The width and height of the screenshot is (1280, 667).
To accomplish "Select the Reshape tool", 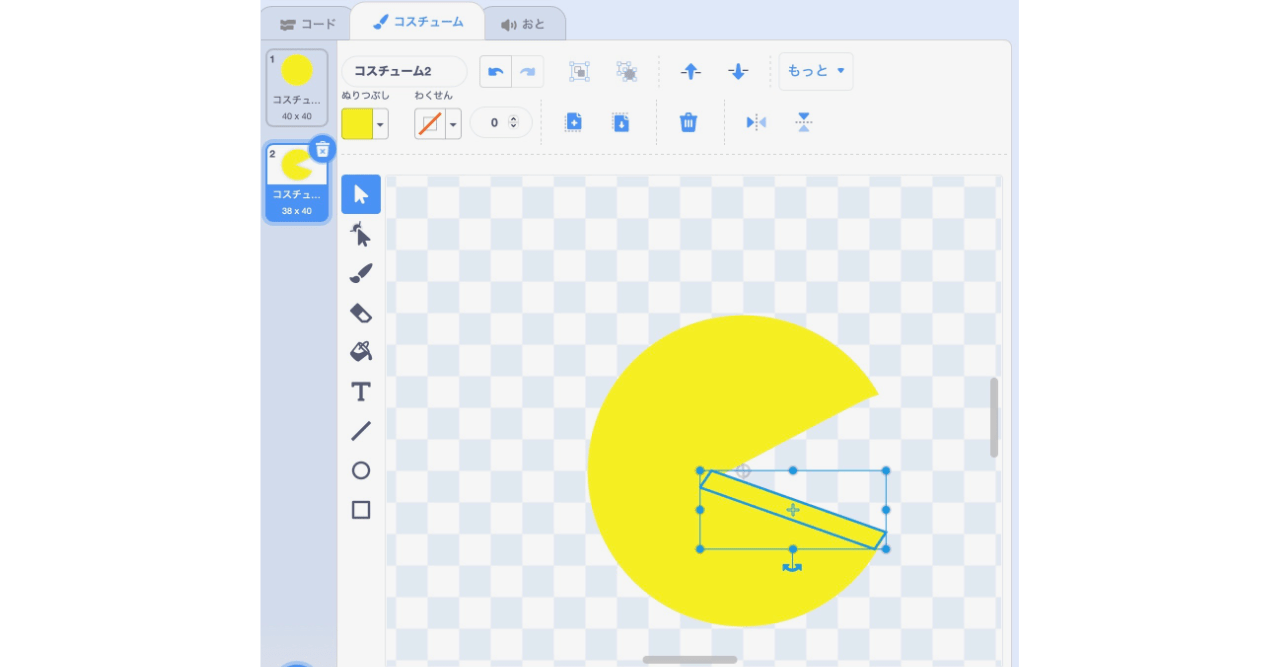I will [361, 235].
